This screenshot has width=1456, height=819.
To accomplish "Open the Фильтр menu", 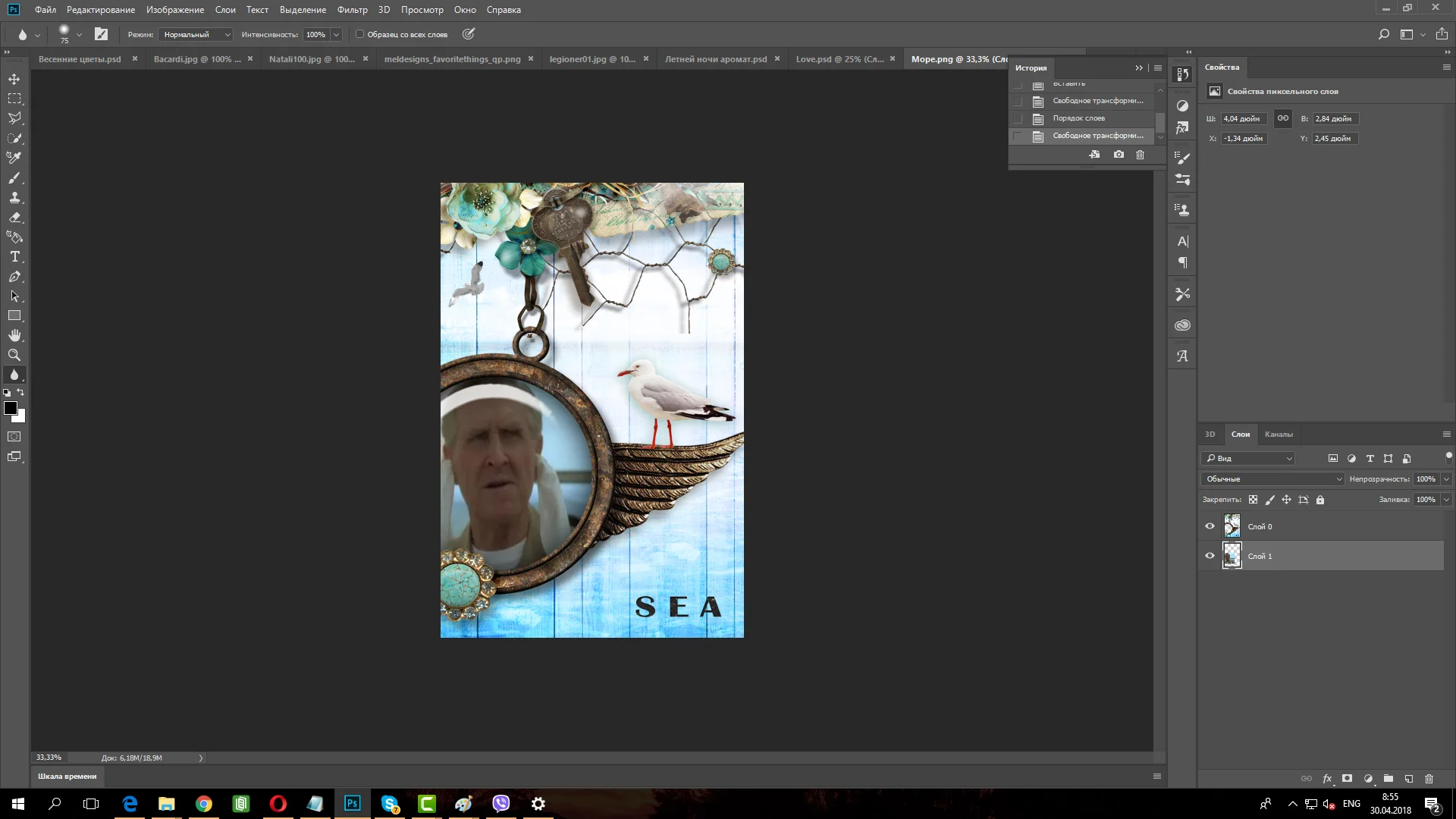I will coord(352,10).
